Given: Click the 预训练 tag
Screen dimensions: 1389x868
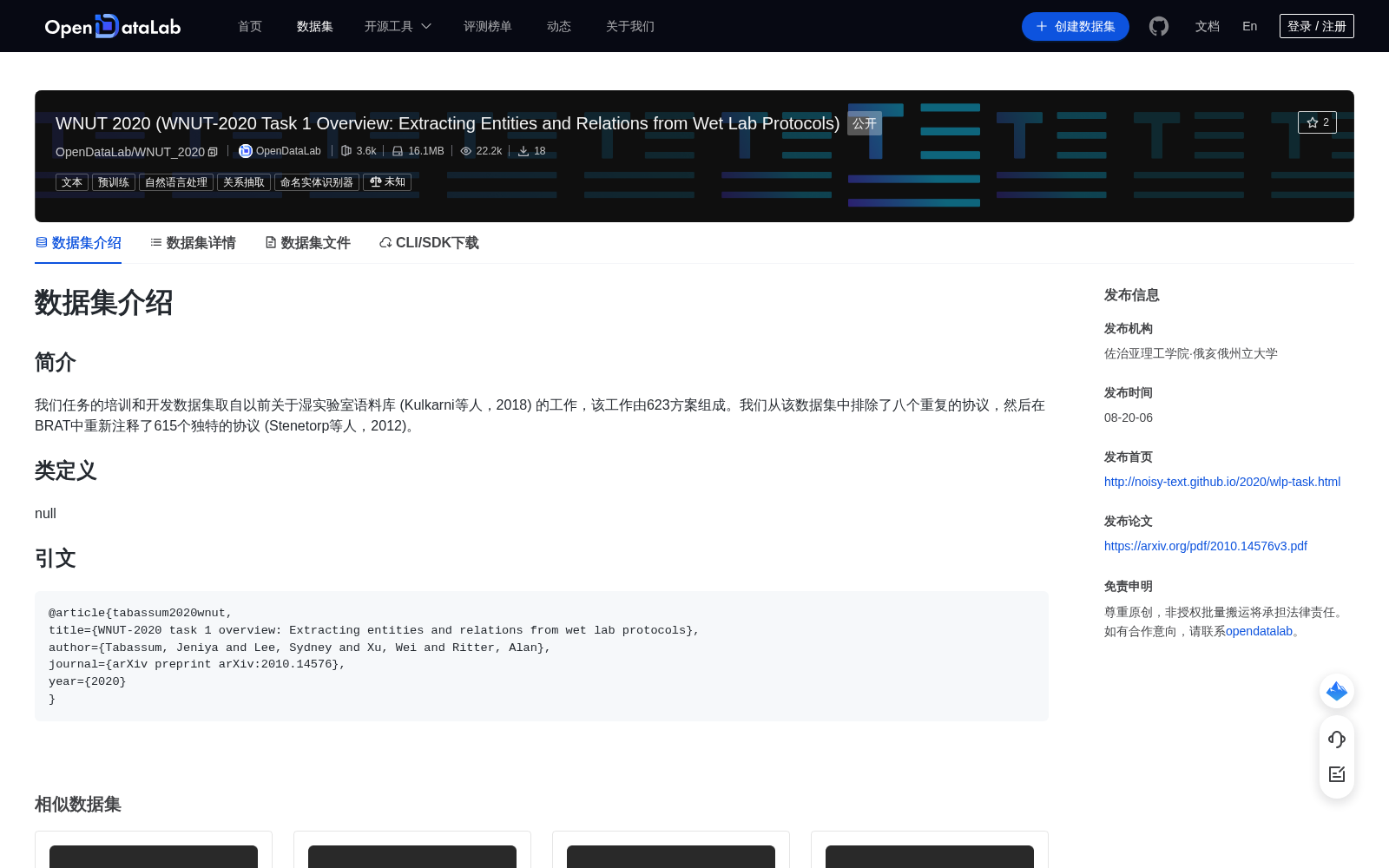Looking at the screenshot, I should point(114,182).
